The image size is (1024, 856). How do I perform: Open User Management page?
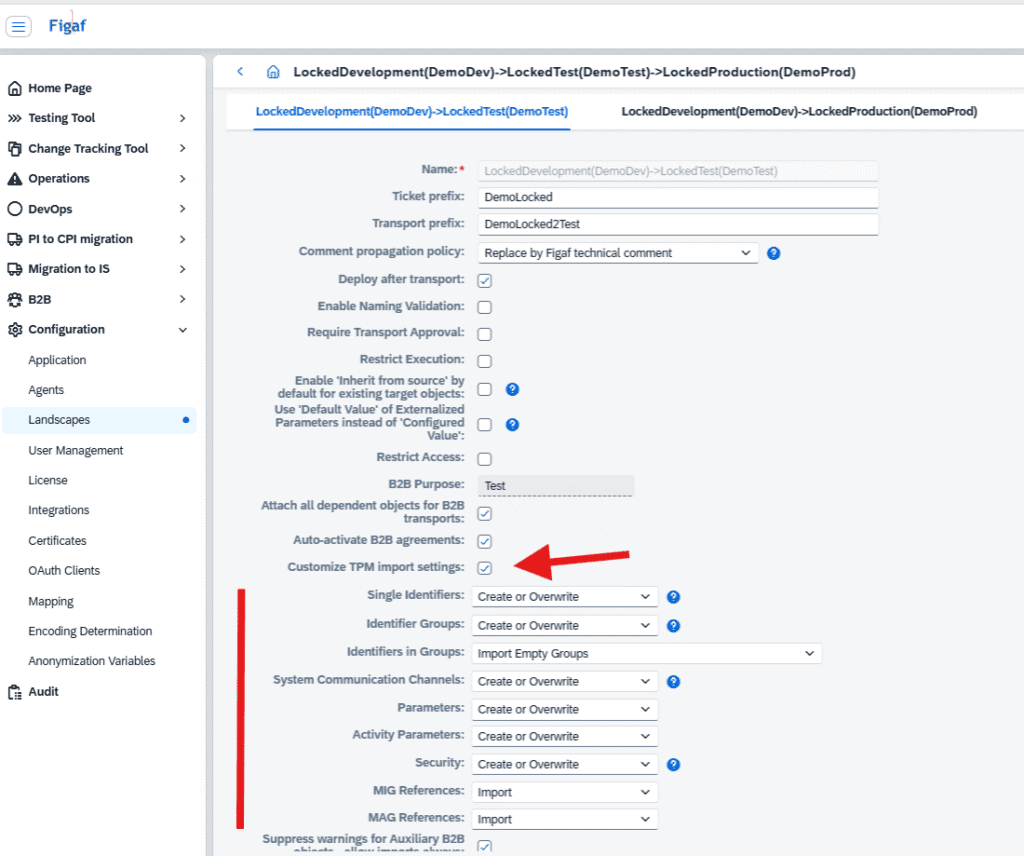pyautogui.click(x=76, y=451)
